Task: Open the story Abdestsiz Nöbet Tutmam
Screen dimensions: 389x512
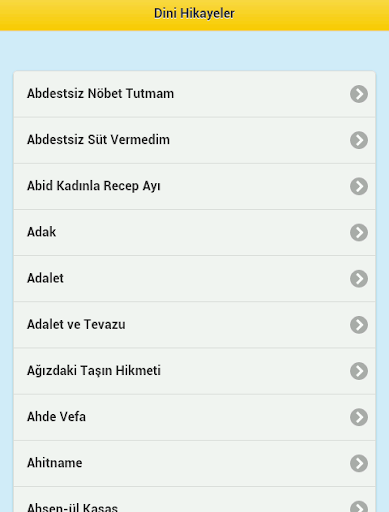Action: pos(194,94)
